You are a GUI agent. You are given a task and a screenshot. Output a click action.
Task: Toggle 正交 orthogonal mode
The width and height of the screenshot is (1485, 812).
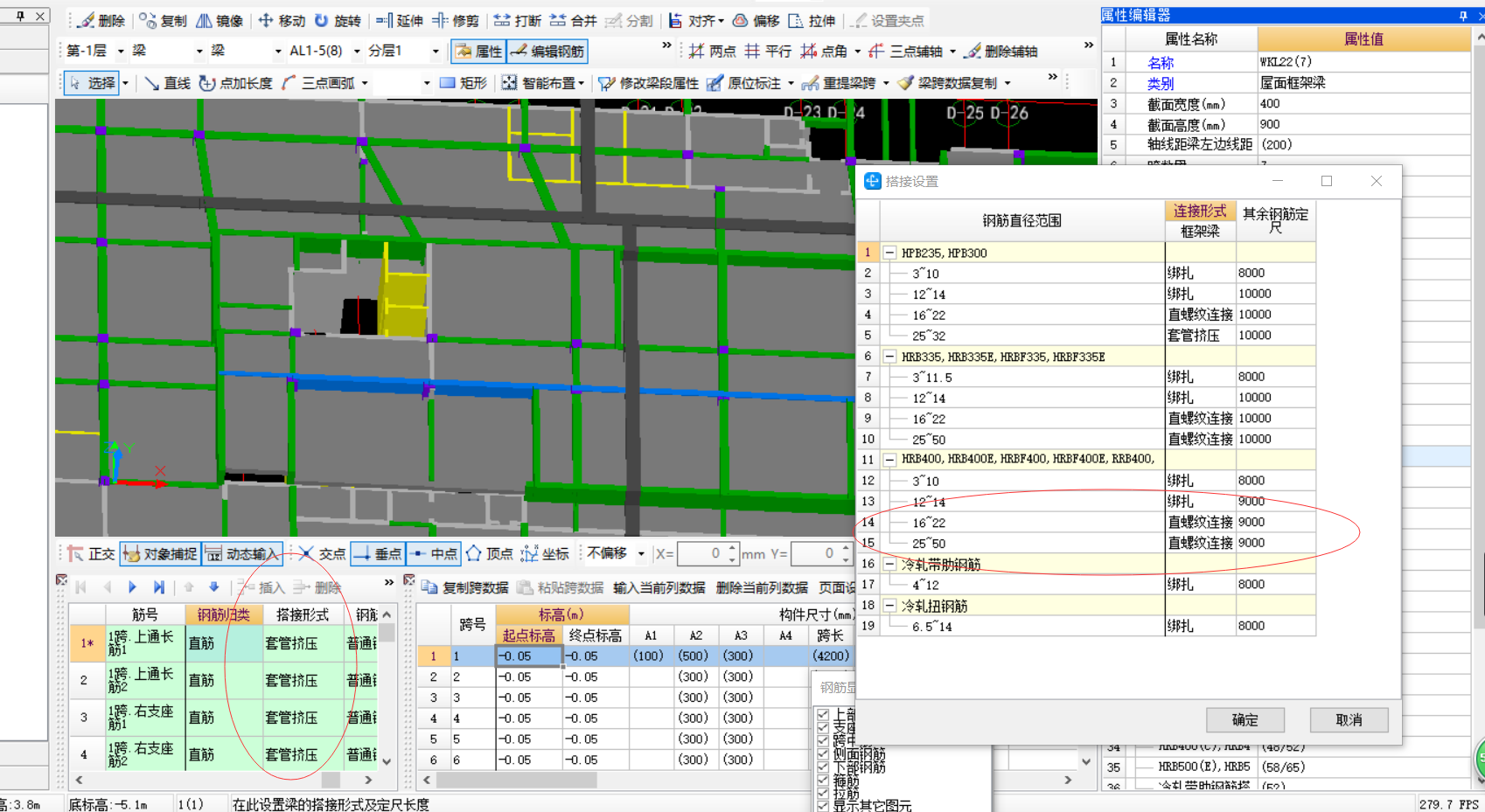(92, 553)
